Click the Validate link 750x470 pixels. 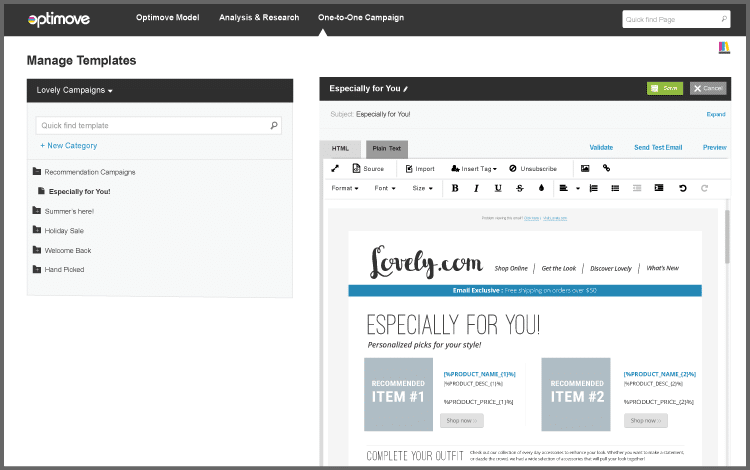click(x=601, y=147)
